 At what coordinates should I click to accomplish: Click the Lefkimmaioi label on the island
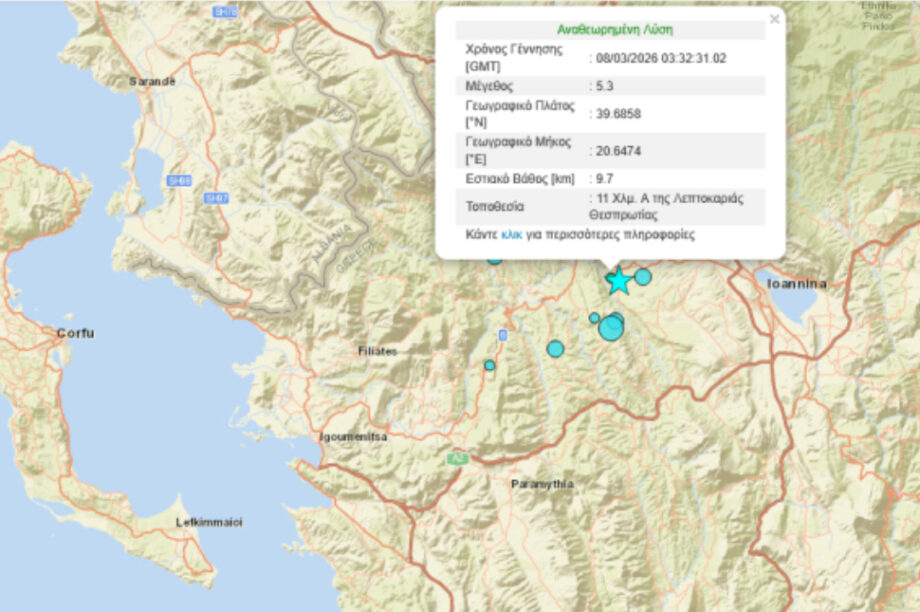click(209, 522)
